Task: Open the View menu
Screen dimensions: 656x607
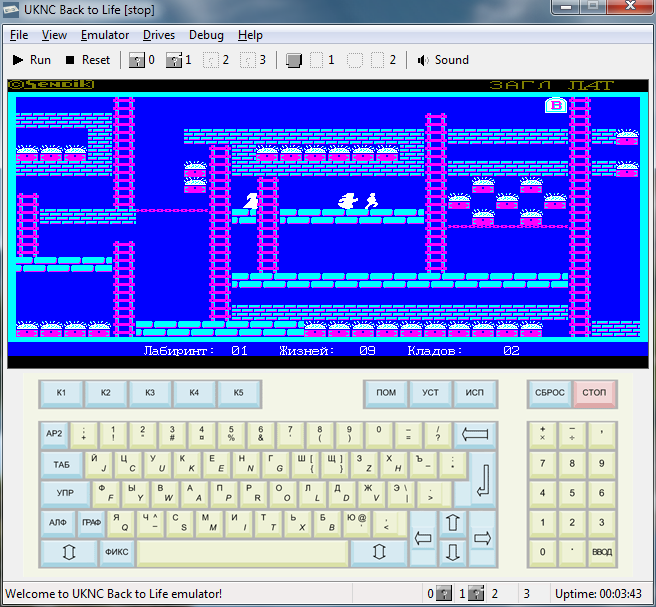Action: click(54, 35)
